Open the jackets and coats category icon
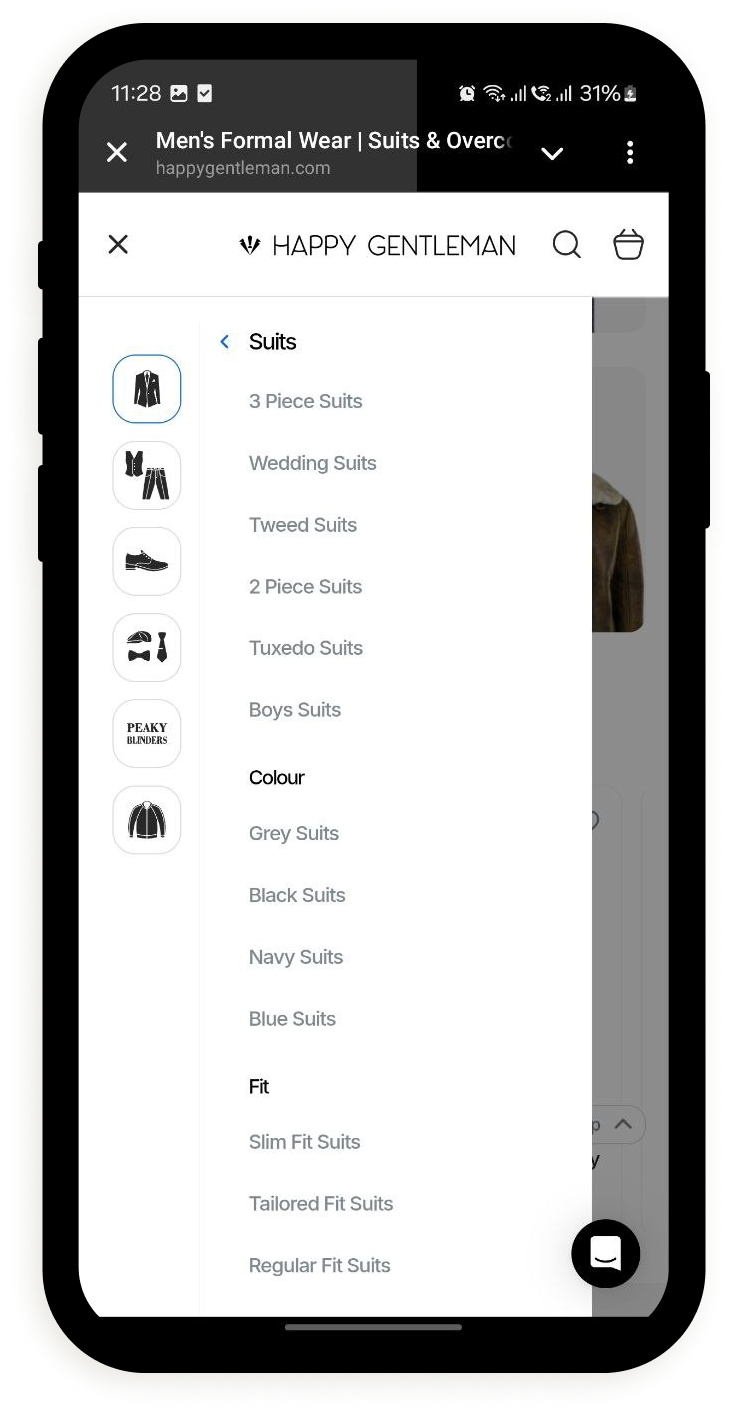Image resolution: width=733 pixels, height=1411 pixels. coord(147,820)
